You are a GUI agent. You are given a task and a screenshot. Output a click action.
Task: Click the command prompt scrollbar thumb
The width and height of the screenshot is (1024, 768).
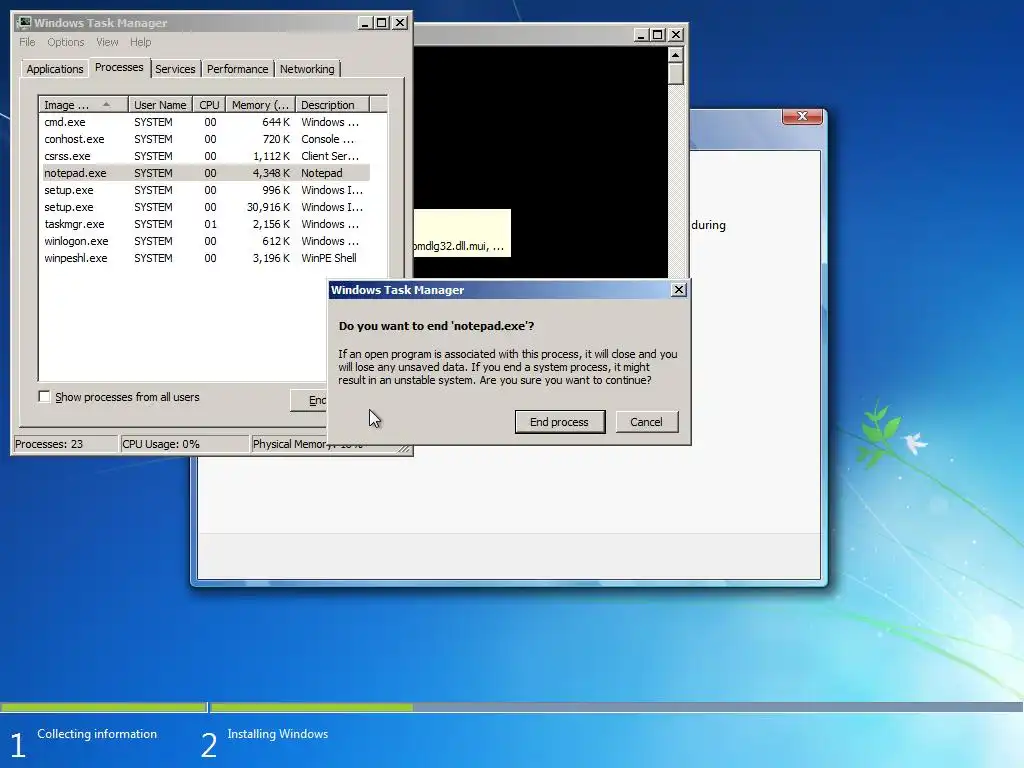(x=676, y=74)
